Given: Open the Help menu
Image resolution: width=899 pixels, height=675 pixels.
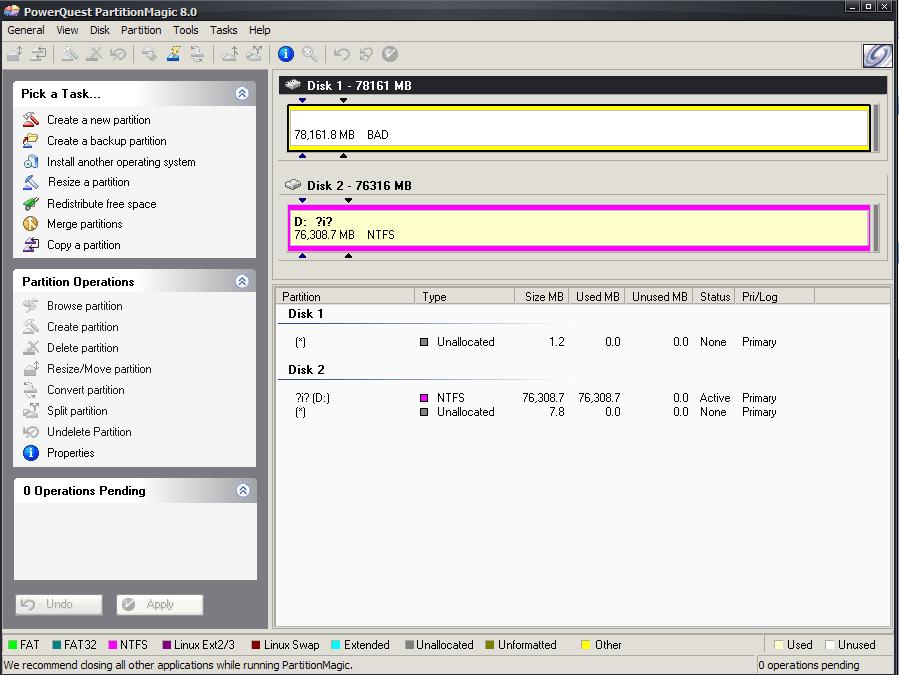Looking at the screenshot, I should click(x=260, y=30).
